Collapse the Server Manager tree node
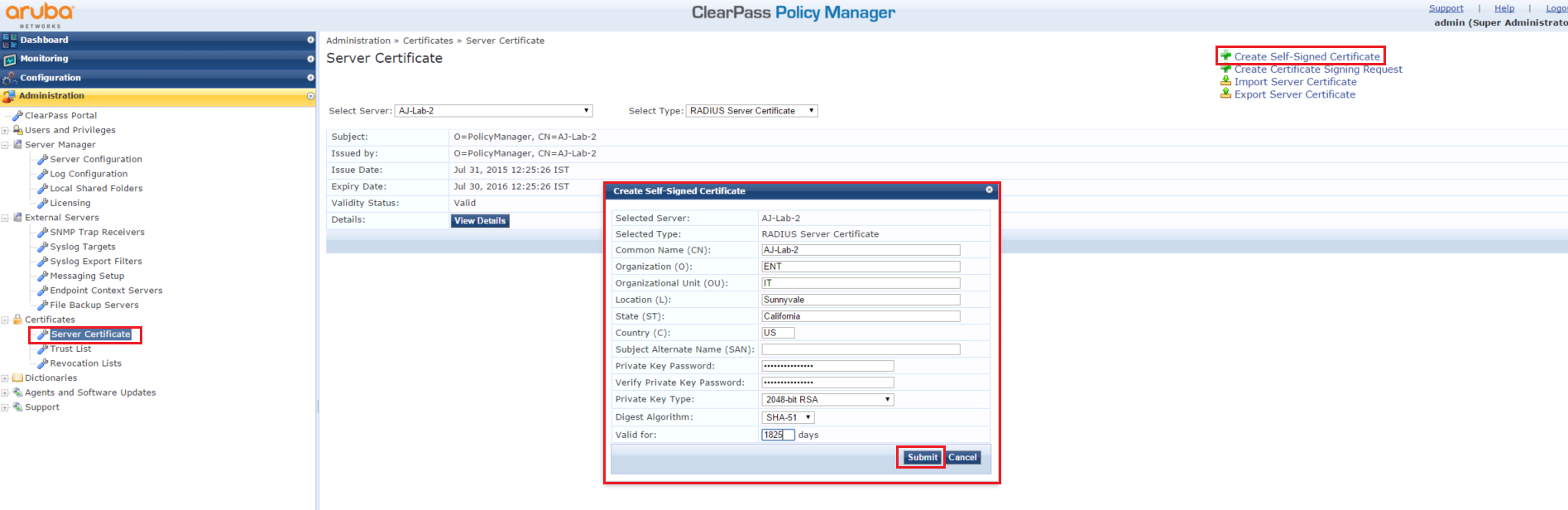The image size is (1568, 510). (x=5, y=145)
